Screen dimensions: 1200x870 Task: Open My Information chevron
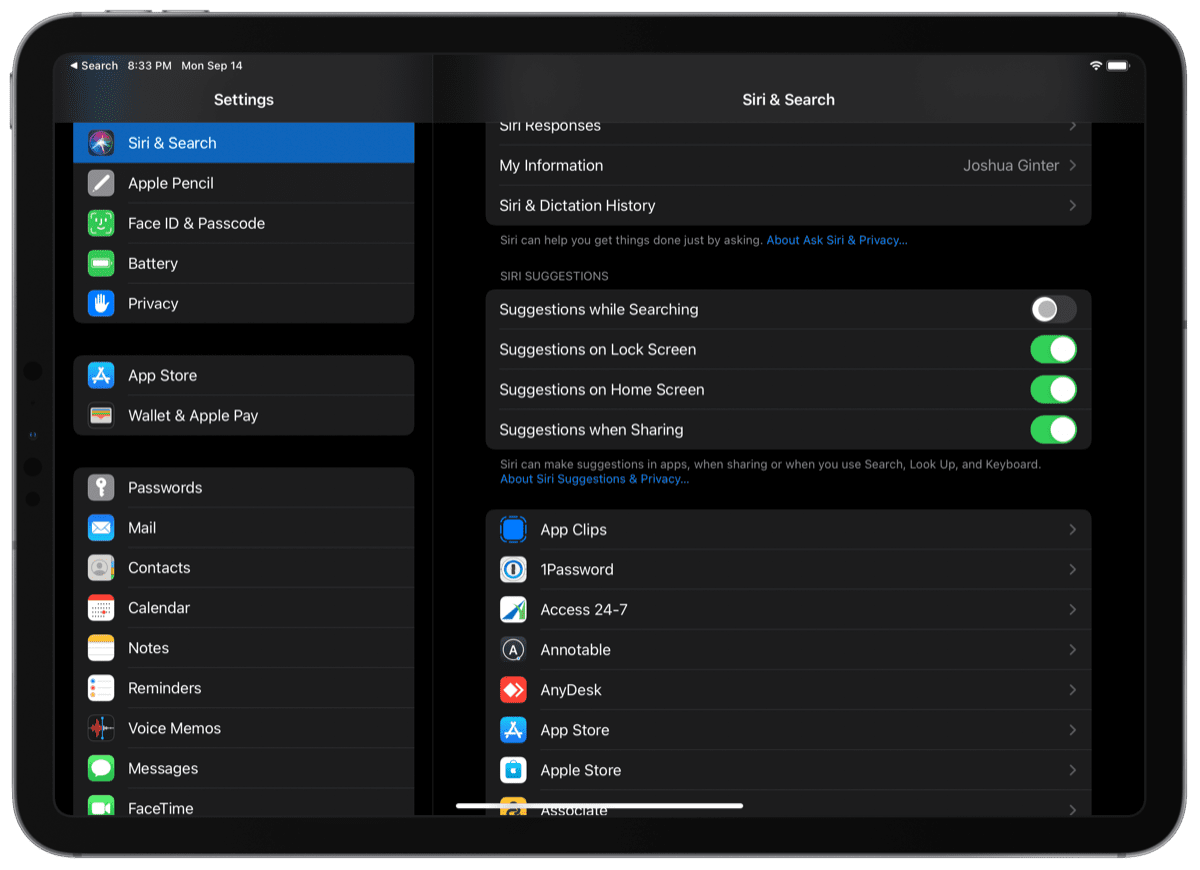[x=1072, y=165]
